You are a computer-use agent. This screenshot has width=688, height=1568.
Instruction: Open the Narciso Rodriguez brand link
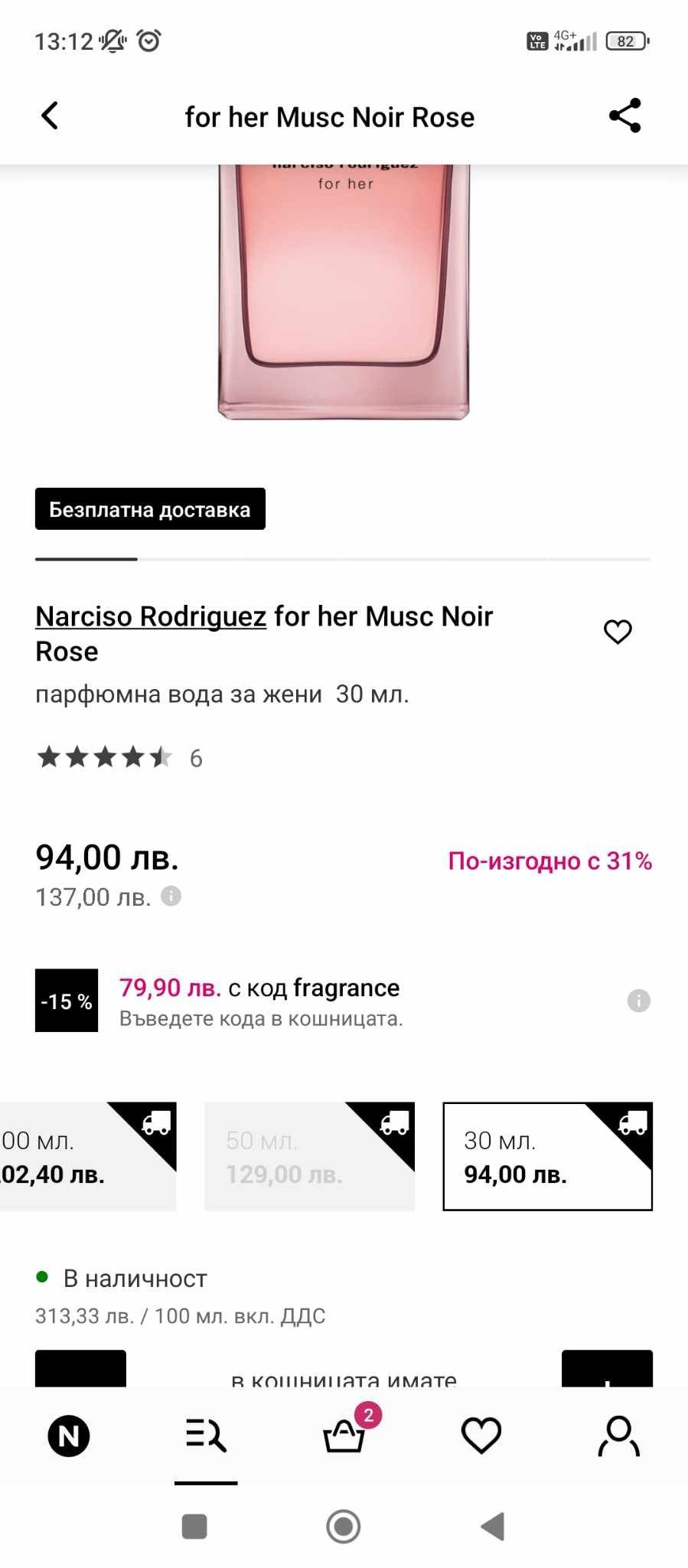[151, 616]
